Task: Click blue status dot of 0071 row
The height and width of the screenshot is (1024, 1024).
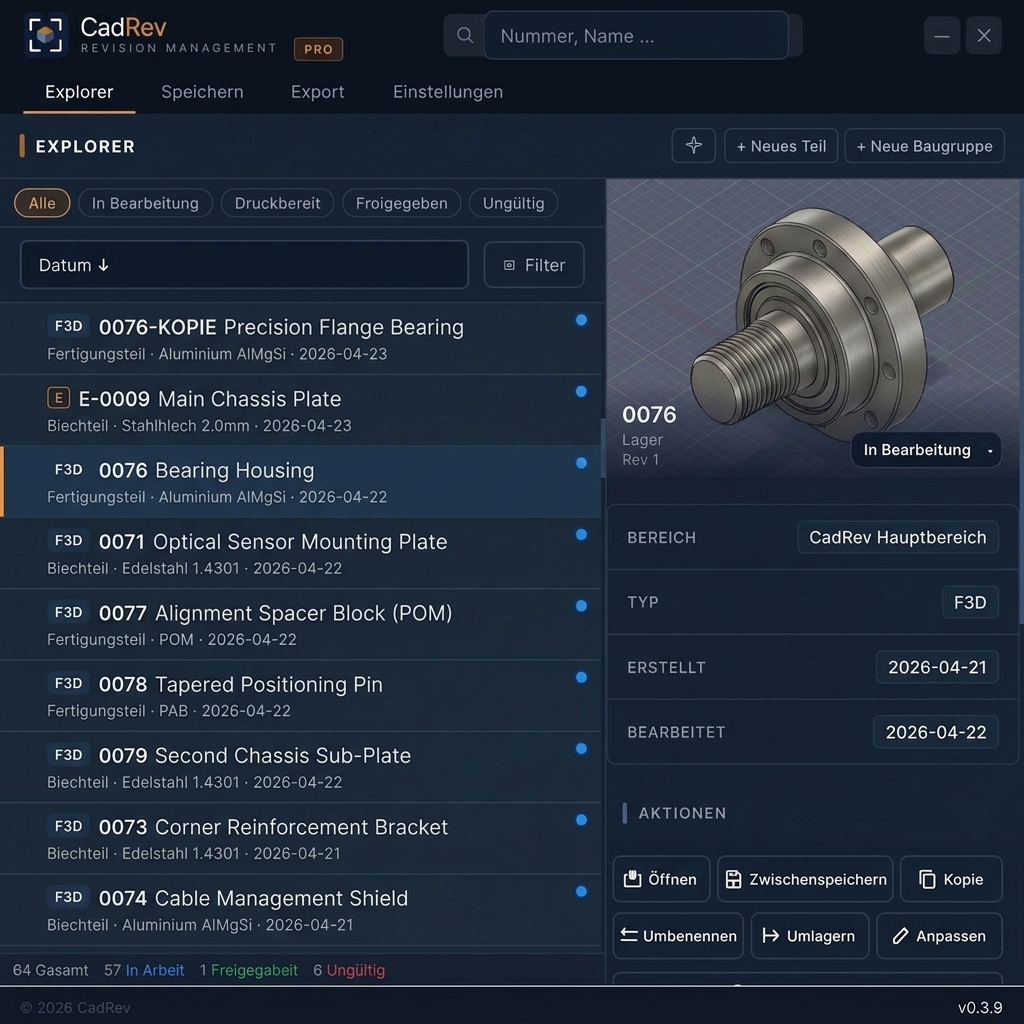Action: click(581, 534)
